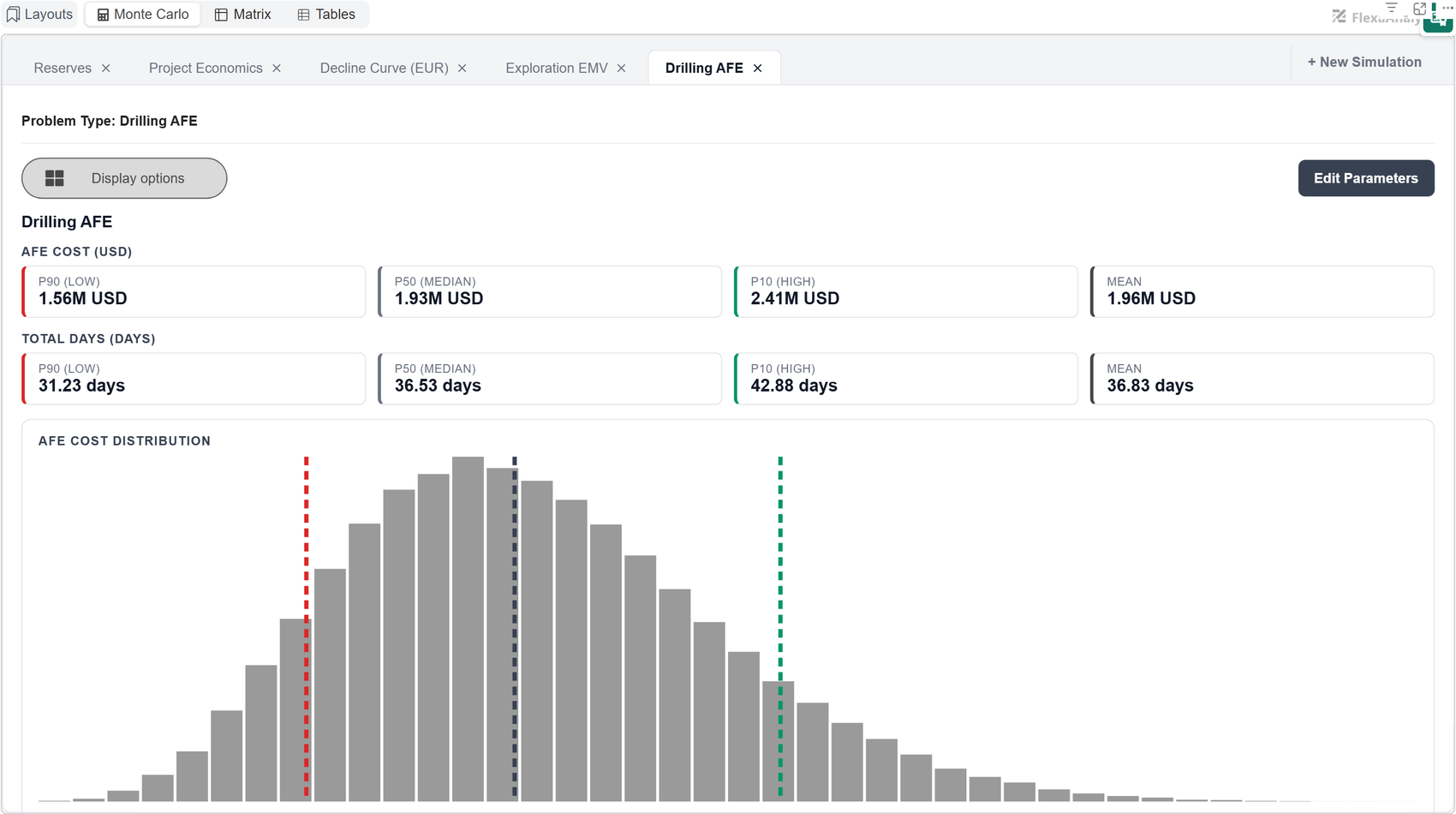Close the Reserves tab
1456x814 pixels.
click(x=106, y=69)
